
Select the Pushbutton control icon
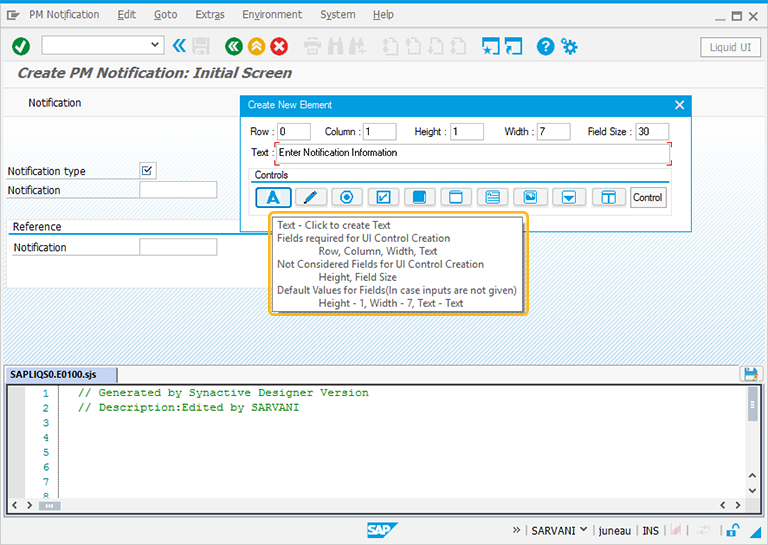(x=419, y=197)
